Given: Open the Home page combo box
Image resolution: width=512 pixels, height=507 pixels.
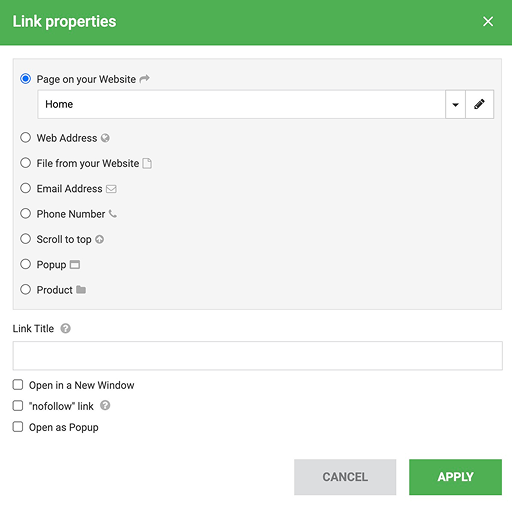Looking at the screenshot, I should [x=241, y=104].
